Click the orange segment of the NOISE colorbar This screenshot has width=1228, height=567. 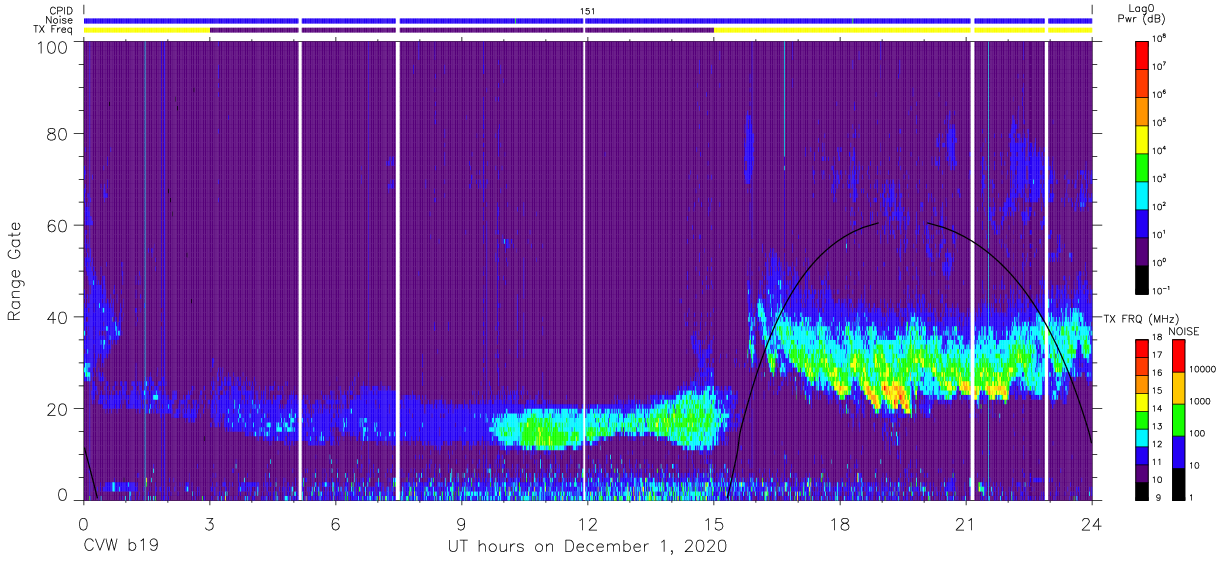click(1181, 387)
